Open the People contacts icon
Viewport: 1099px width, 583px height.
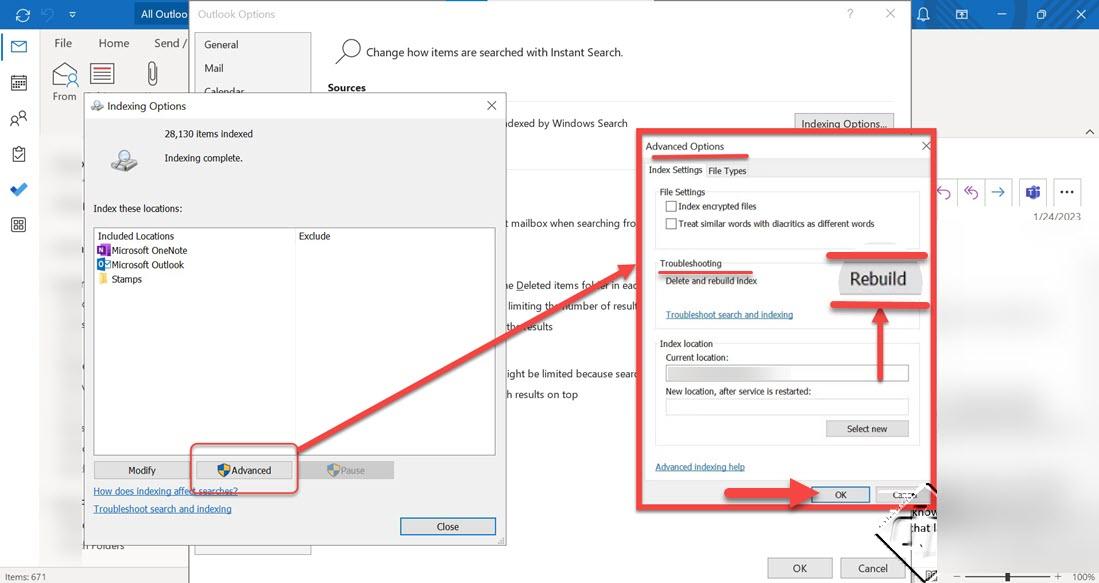tap(19, 118)
